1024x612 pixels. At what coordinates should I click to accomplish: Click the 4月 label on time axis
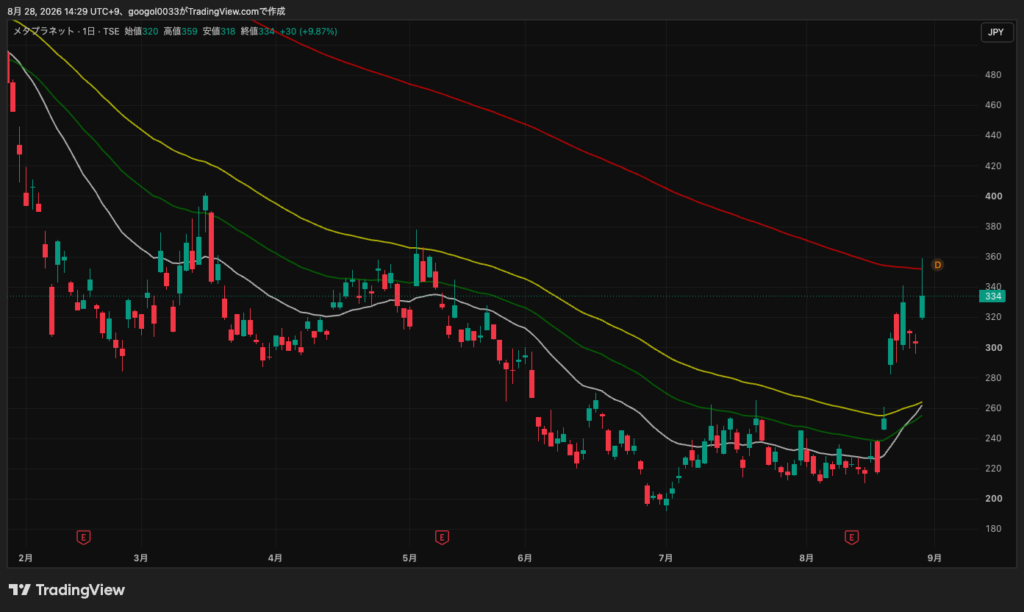click(x=275, y=558)
